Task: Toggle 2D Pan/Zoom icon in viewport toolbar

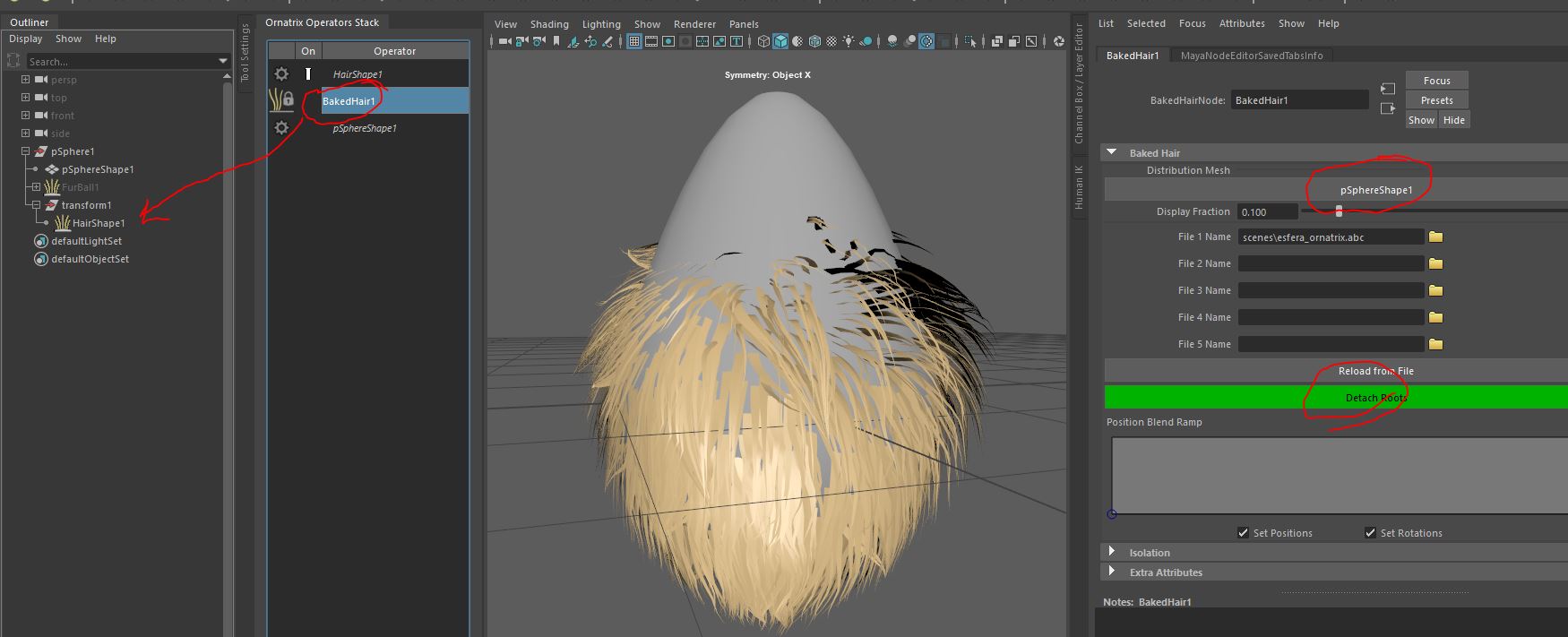Action: (x=590, y=41)
